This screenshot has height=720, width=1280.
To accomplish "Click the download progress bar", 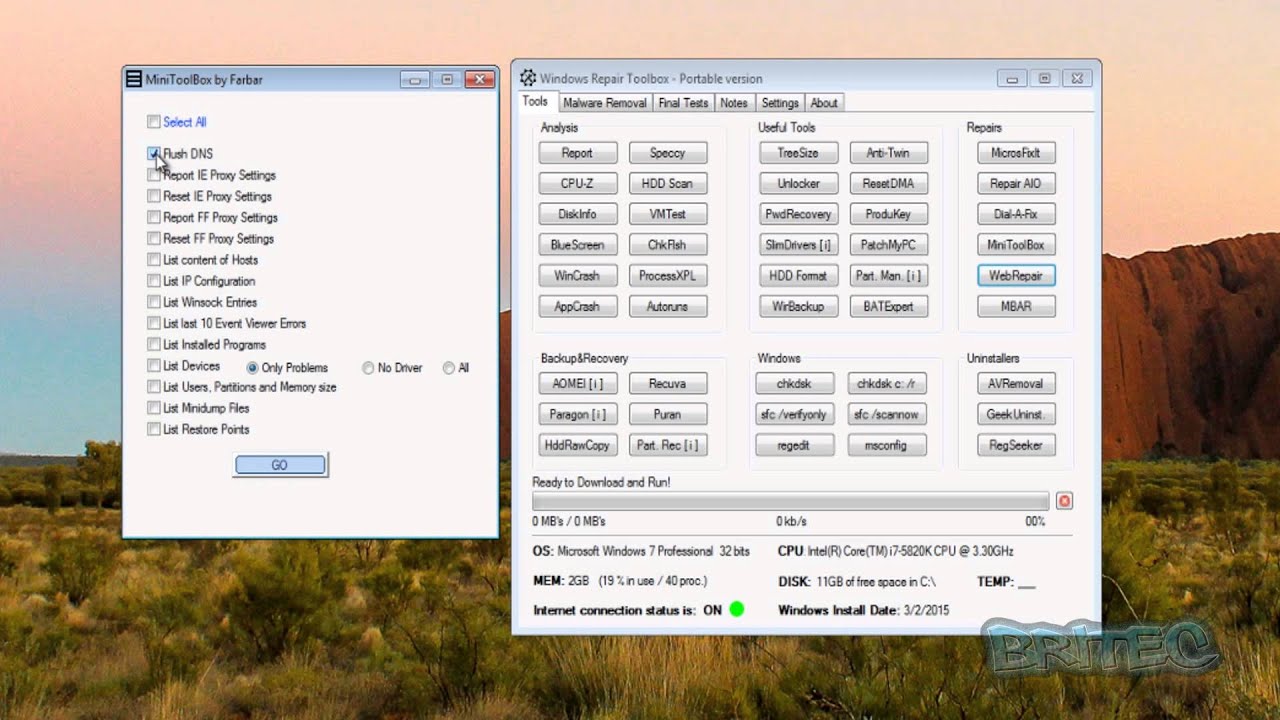I will coord(791,501).
